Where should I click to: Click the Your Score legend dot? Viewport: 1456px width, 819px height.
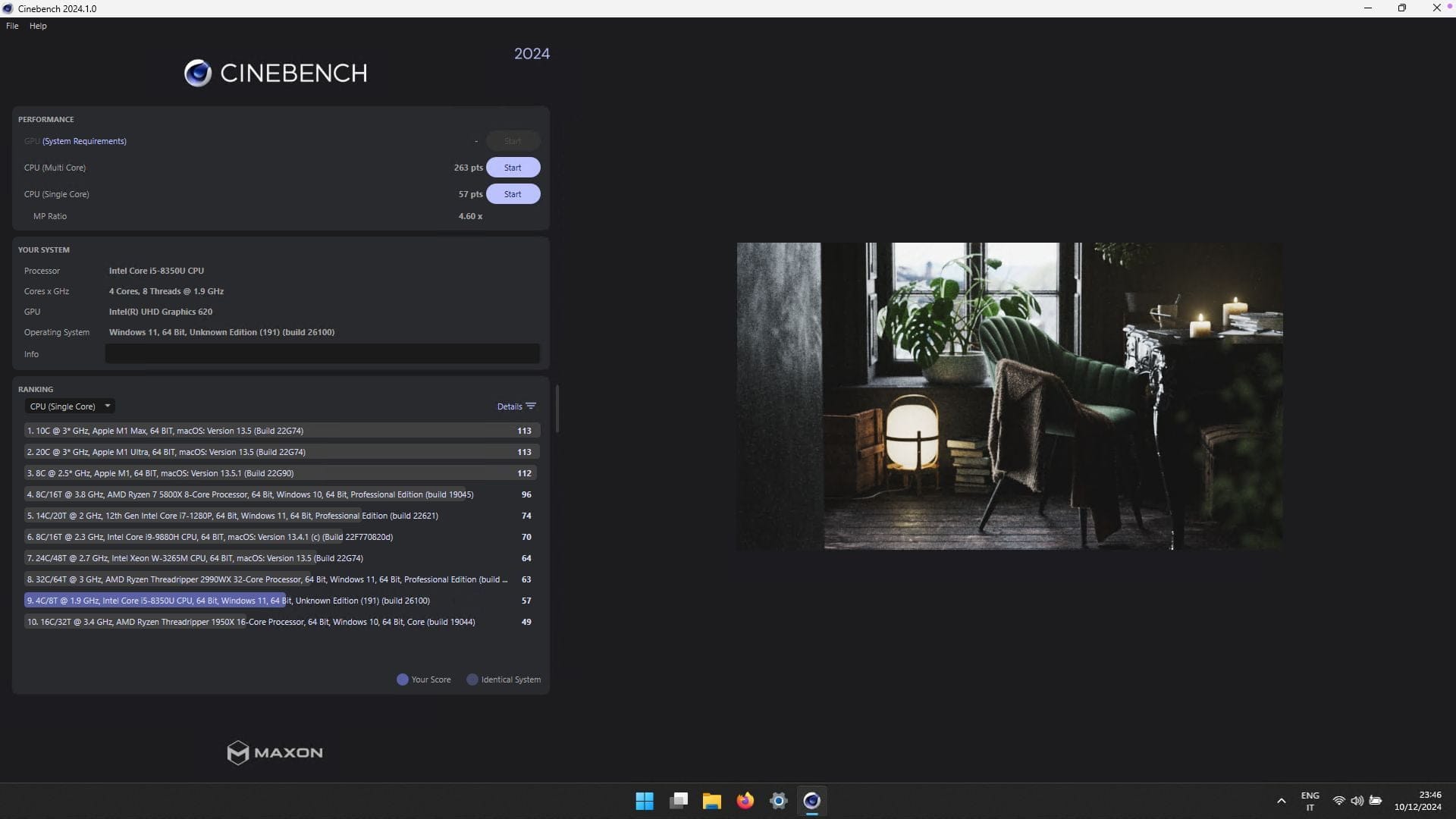[x=403, y=679]
